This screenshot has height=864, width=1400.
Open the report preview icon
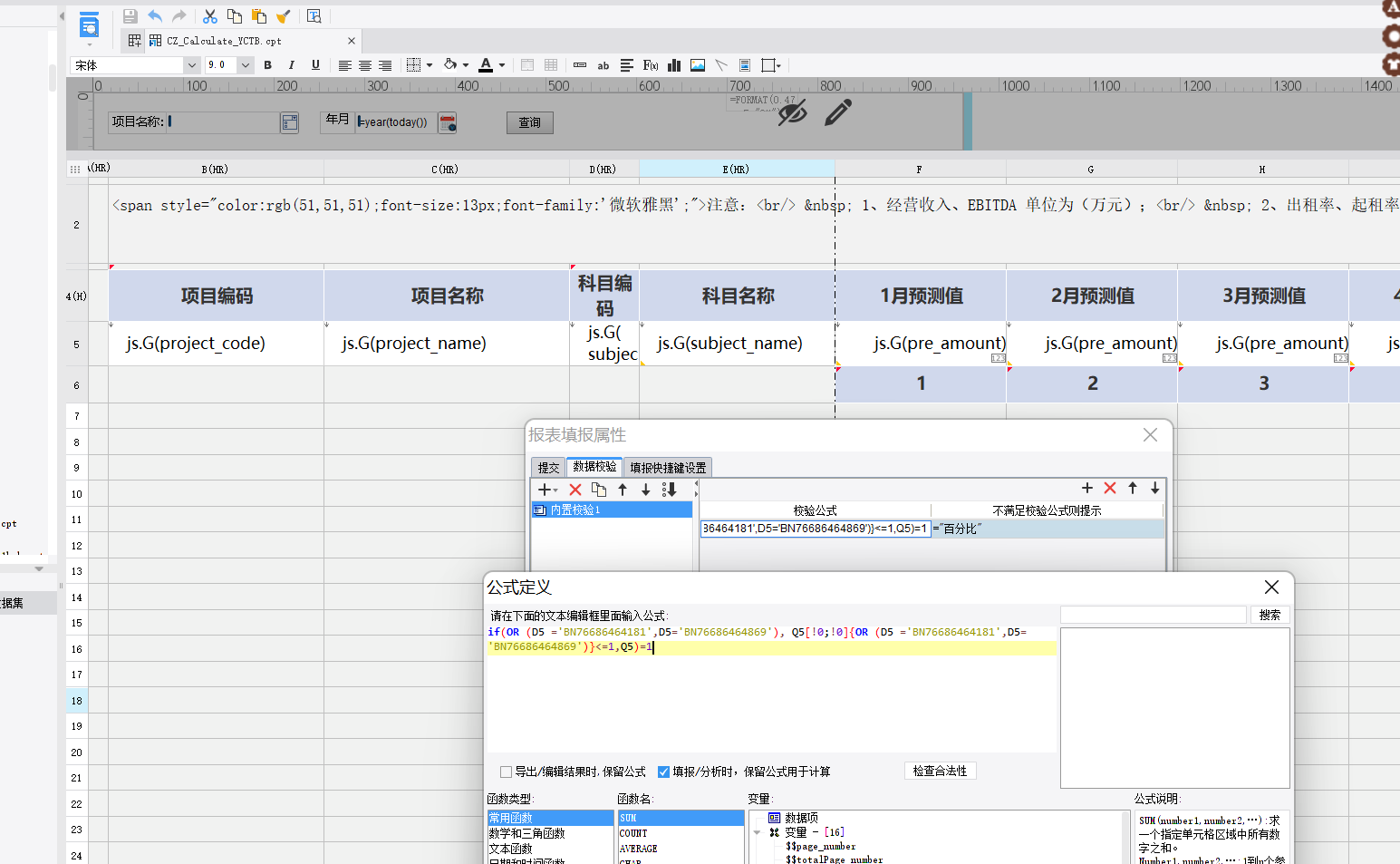point(89,24)
